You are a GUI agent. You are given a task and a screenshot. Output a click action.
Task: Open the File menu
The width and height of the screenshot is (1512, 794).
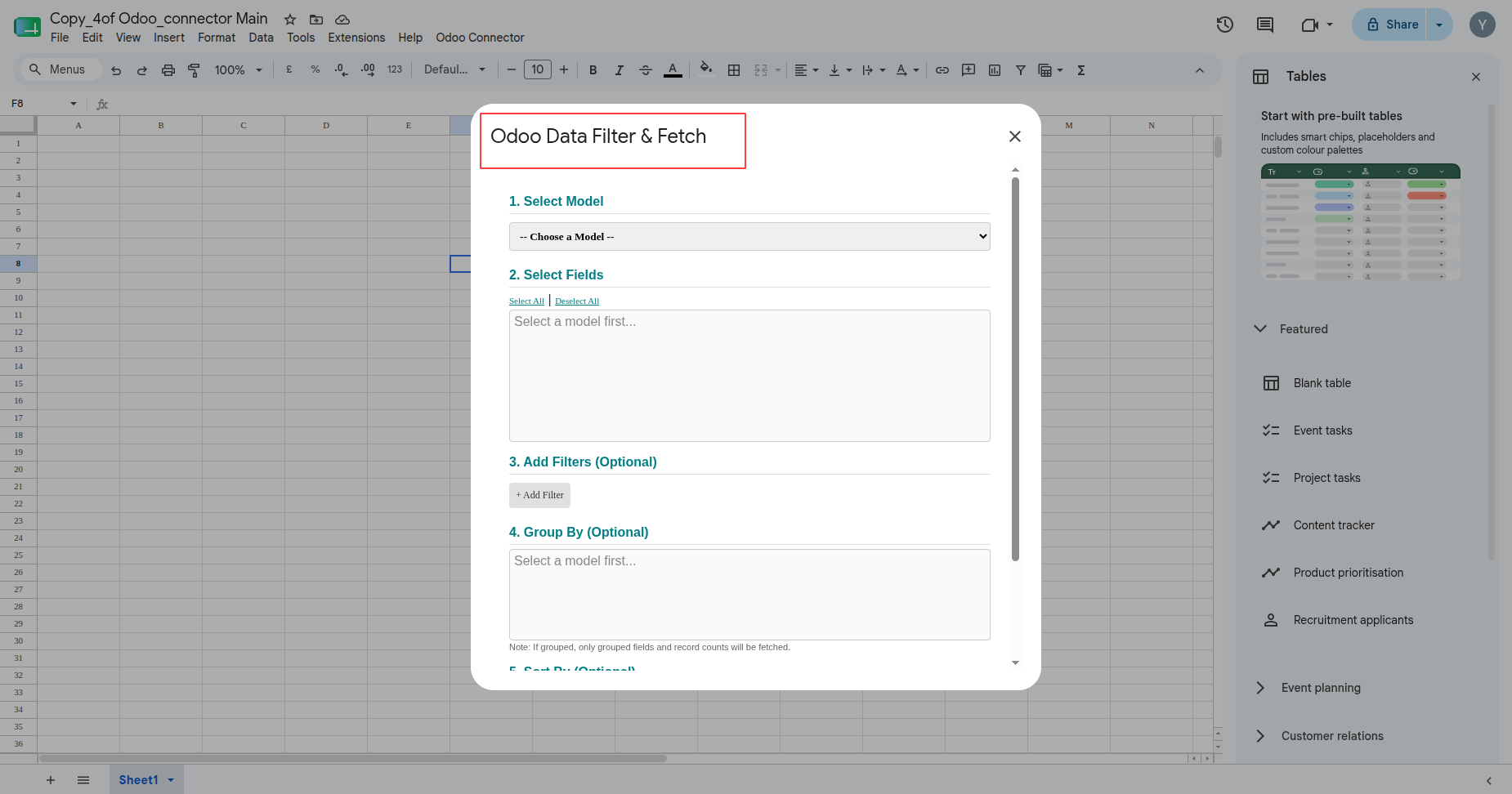60,38
